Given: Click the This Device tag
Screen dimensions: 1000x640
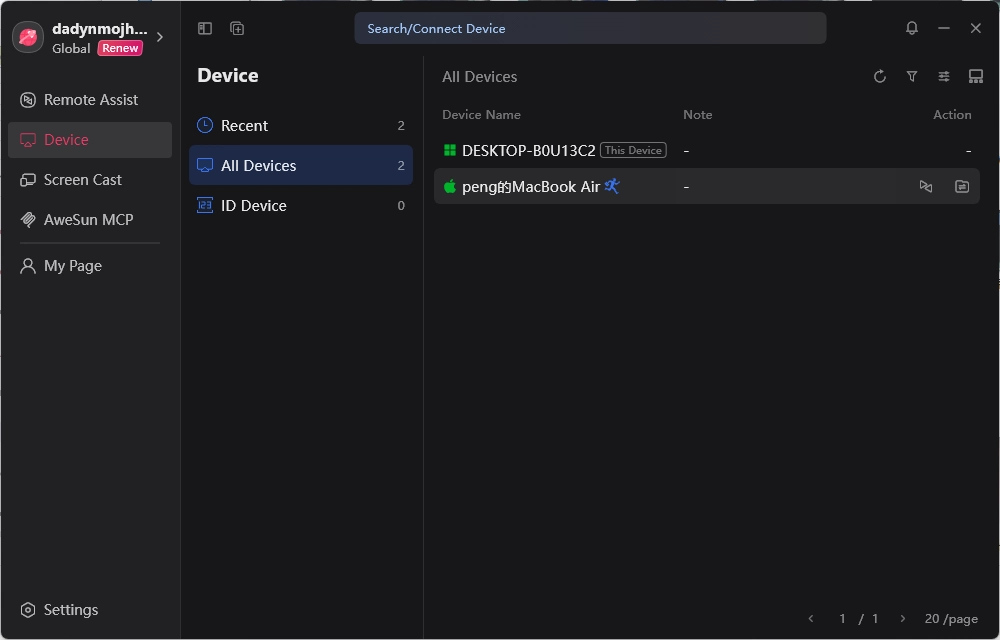Looking at the screenshot, I should 633,150.
